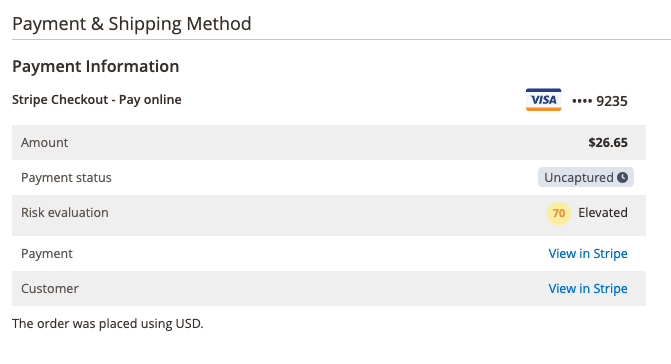Click the Payment & Shipping Method heading
The image size is (671, 364).
pos(131,24)
